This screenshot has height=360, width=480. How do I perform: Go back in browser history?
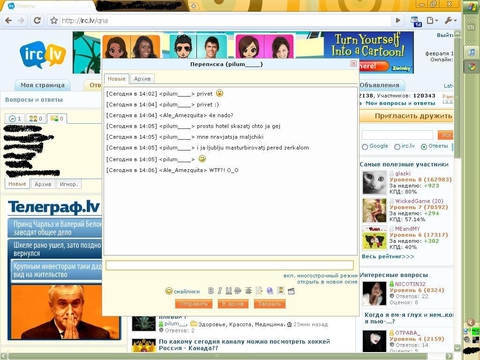click(x=9, y=21)
